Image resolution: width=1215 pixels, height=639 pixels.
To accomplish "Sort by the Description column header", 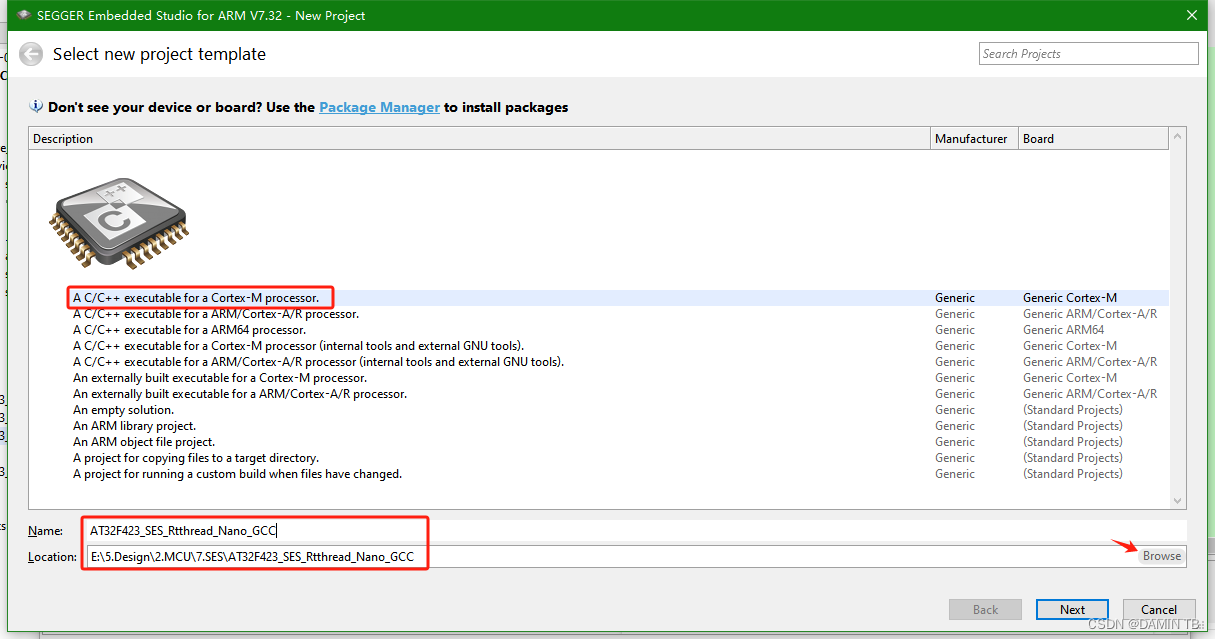I will [479, 139].
